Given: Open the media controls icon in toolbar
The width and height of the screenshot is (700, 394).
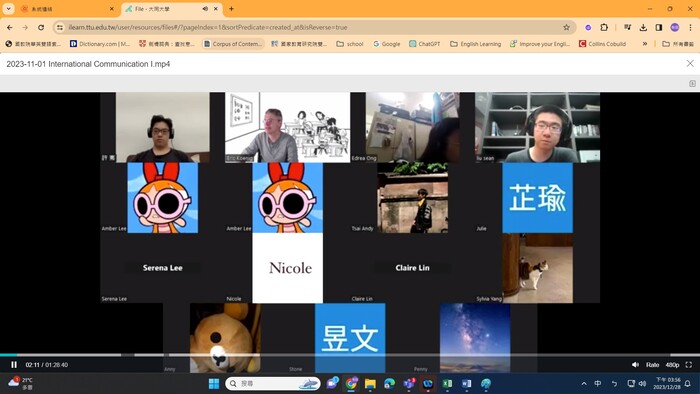Looking at the screenshot, I should (x=627, y=27).
